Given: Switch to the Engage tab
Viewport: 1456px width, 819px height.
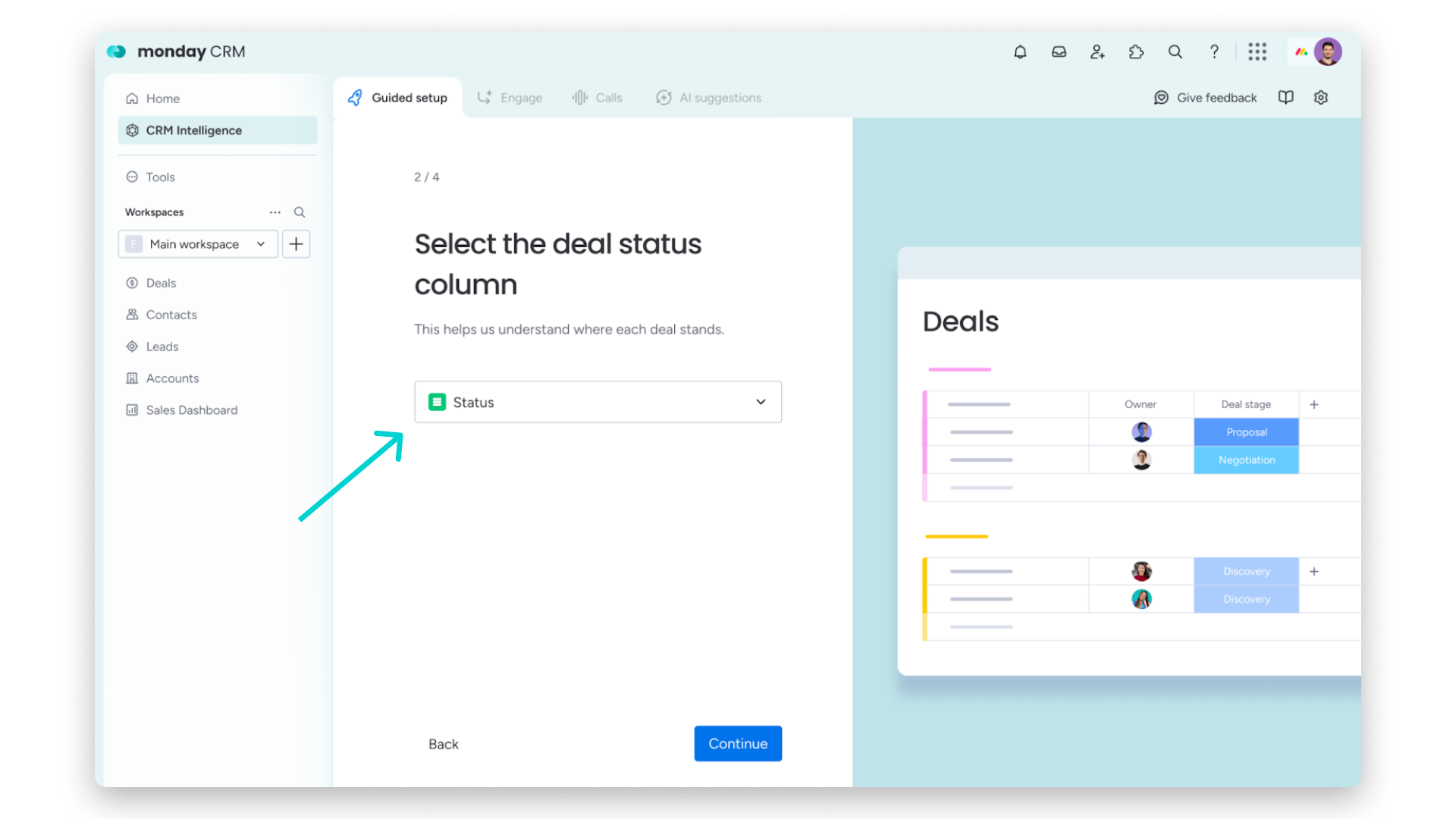Looking at the screenshot, I should coord(510,98).
